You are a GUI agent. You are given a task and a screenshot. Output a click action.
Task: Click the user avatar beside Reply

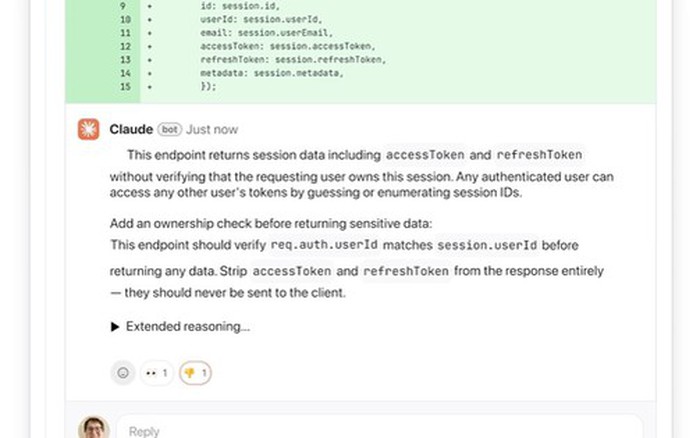point(93,428)
